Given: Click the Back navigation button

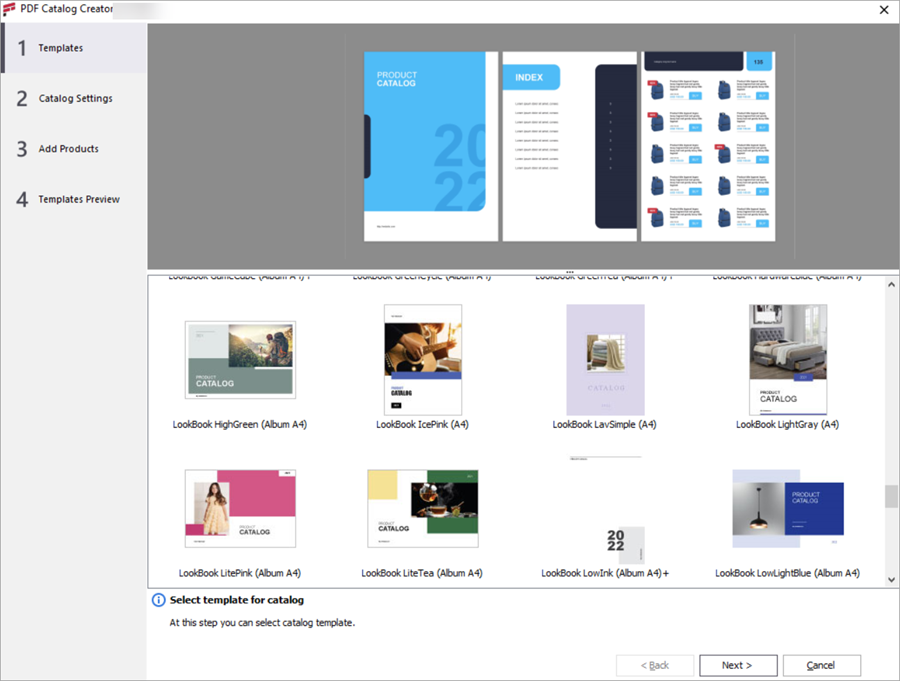Looking at the screenshot, I should coord(655,665).
